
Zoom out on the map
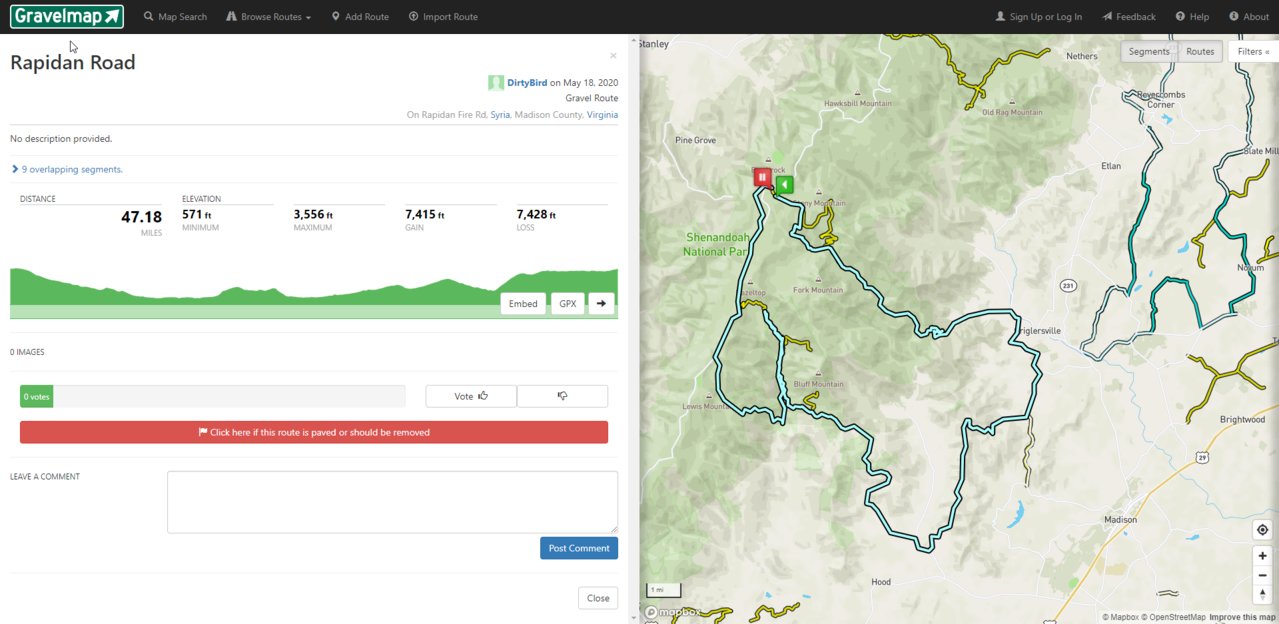pos(1262,575)
